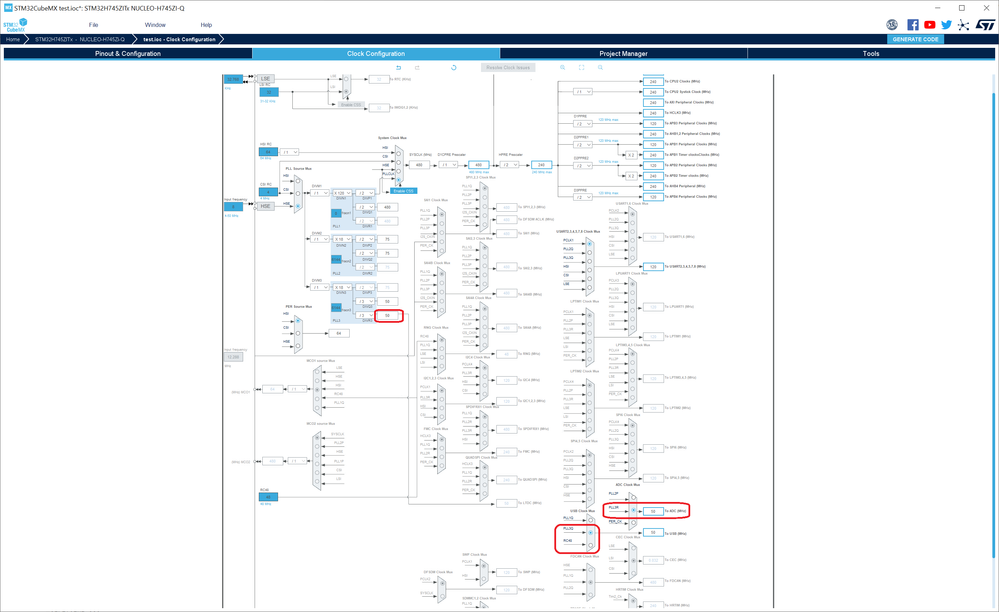
Task: Select PLLCLK in System Clock Mux
Action: pyautogui.click(x=399, y=180)
